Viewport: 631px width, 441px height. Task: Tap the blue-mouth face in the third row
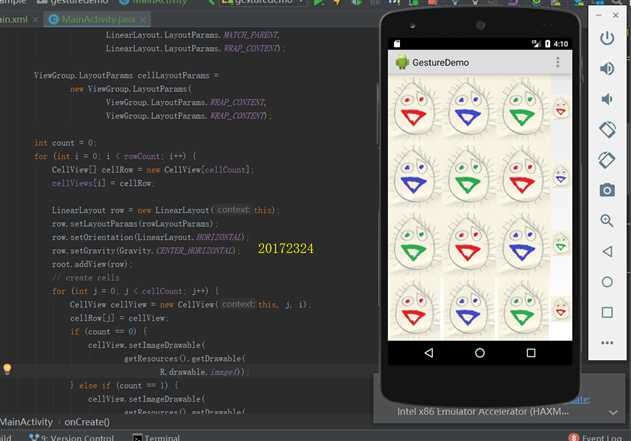click(523, 243)
